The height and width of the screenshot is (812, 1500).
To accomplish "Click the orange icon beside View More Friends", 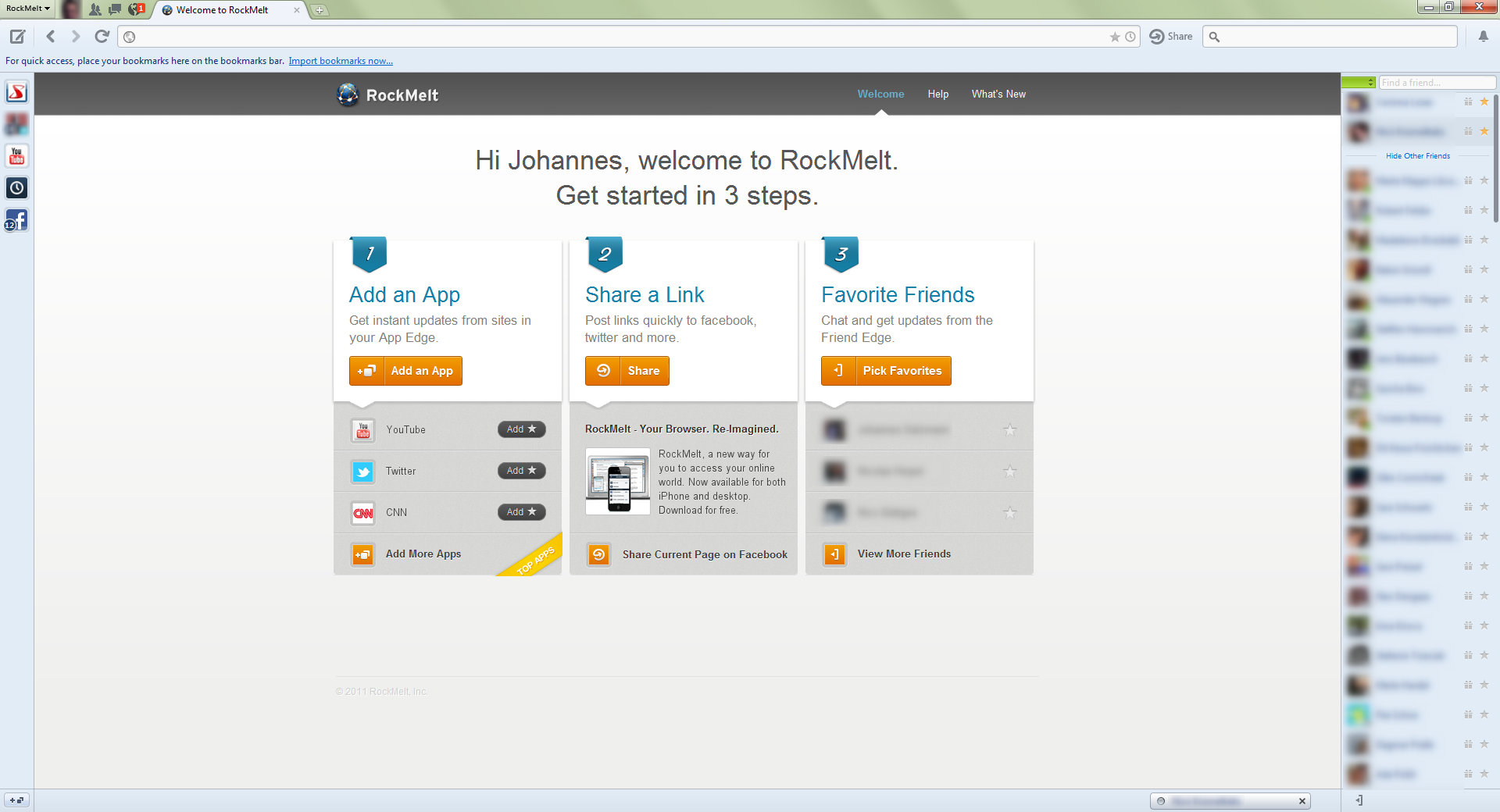I will [834, 555].
